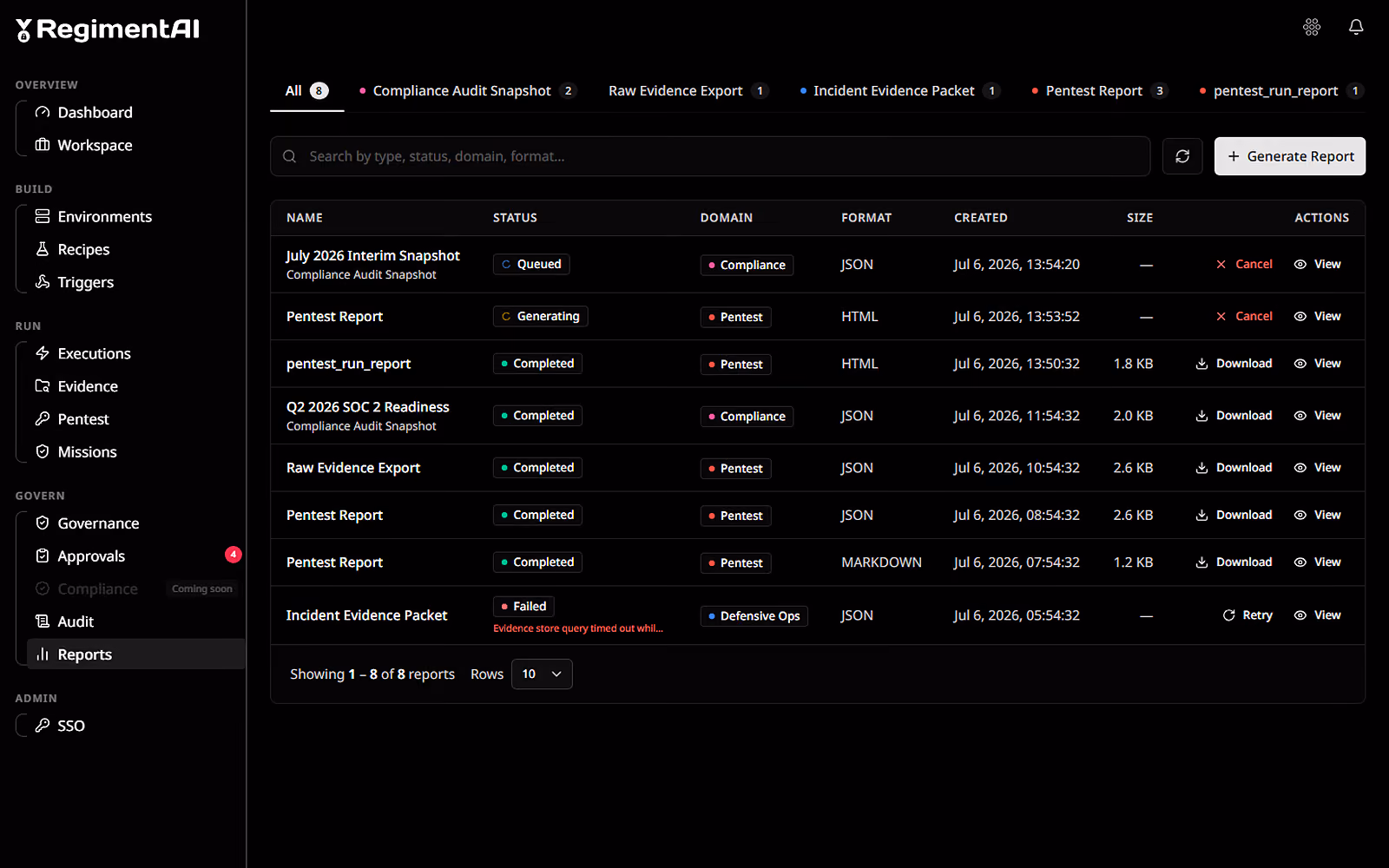Cancel the generating Pentest Report
The height and width of the screenshot is (868, 1389).
[x=1244, y=317]
